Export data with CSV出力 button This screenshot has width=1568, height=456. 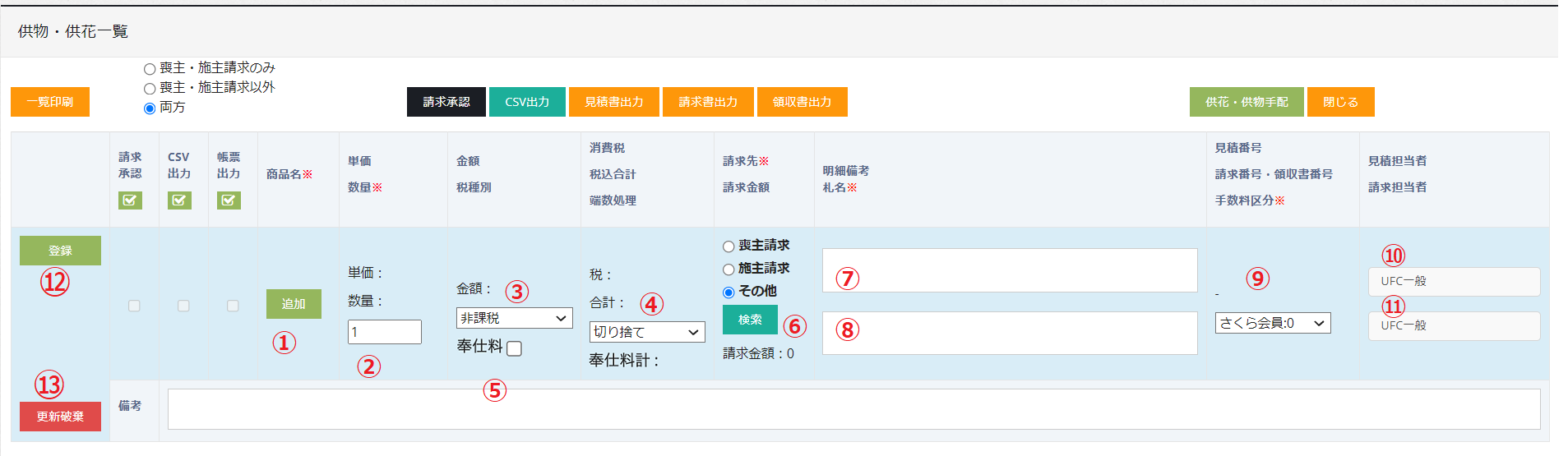point(527,102)
